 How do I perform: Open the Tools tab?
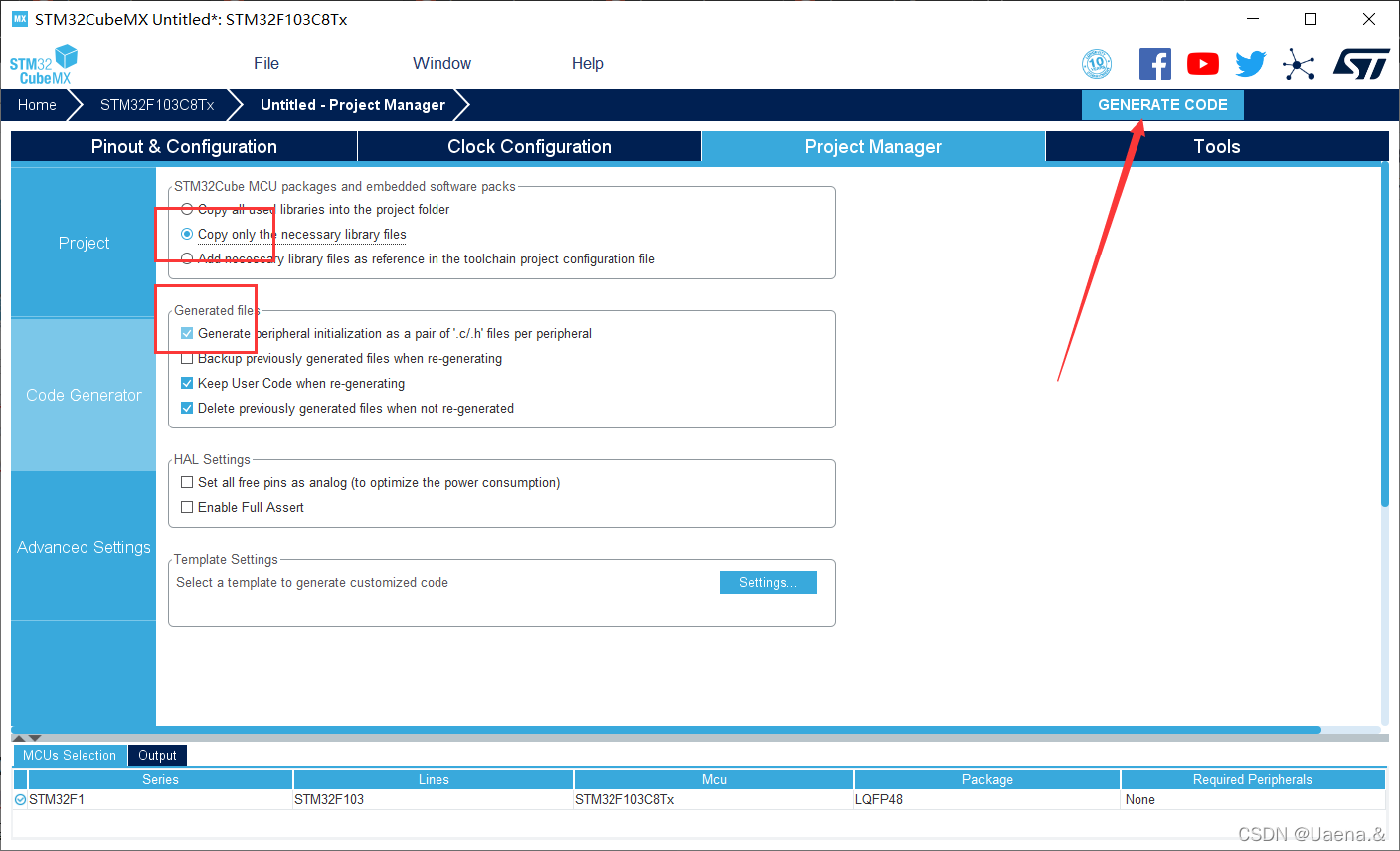tap(1217, 146)
